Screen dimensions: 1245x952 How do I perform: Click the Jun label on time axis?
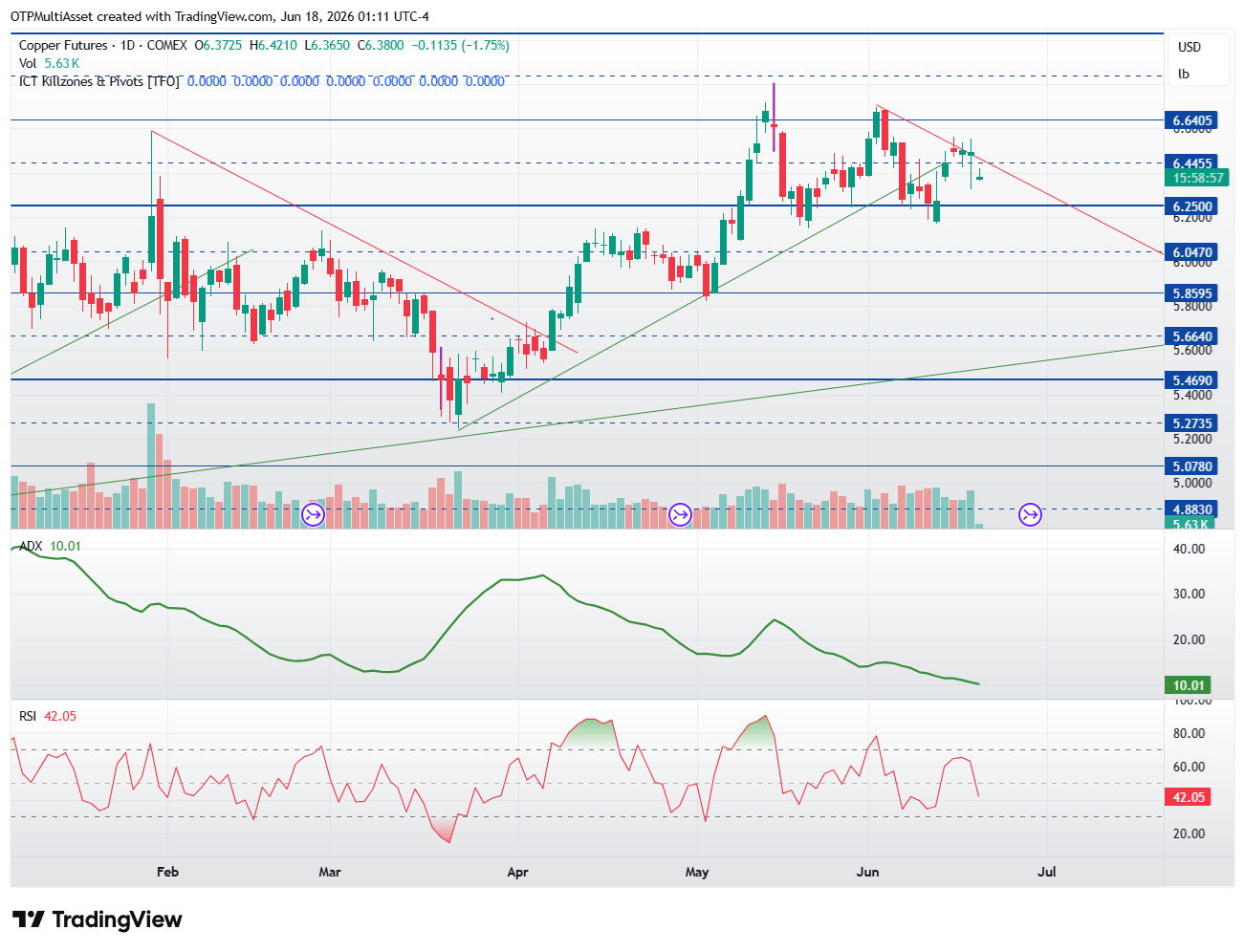click(x=867, y=872)
